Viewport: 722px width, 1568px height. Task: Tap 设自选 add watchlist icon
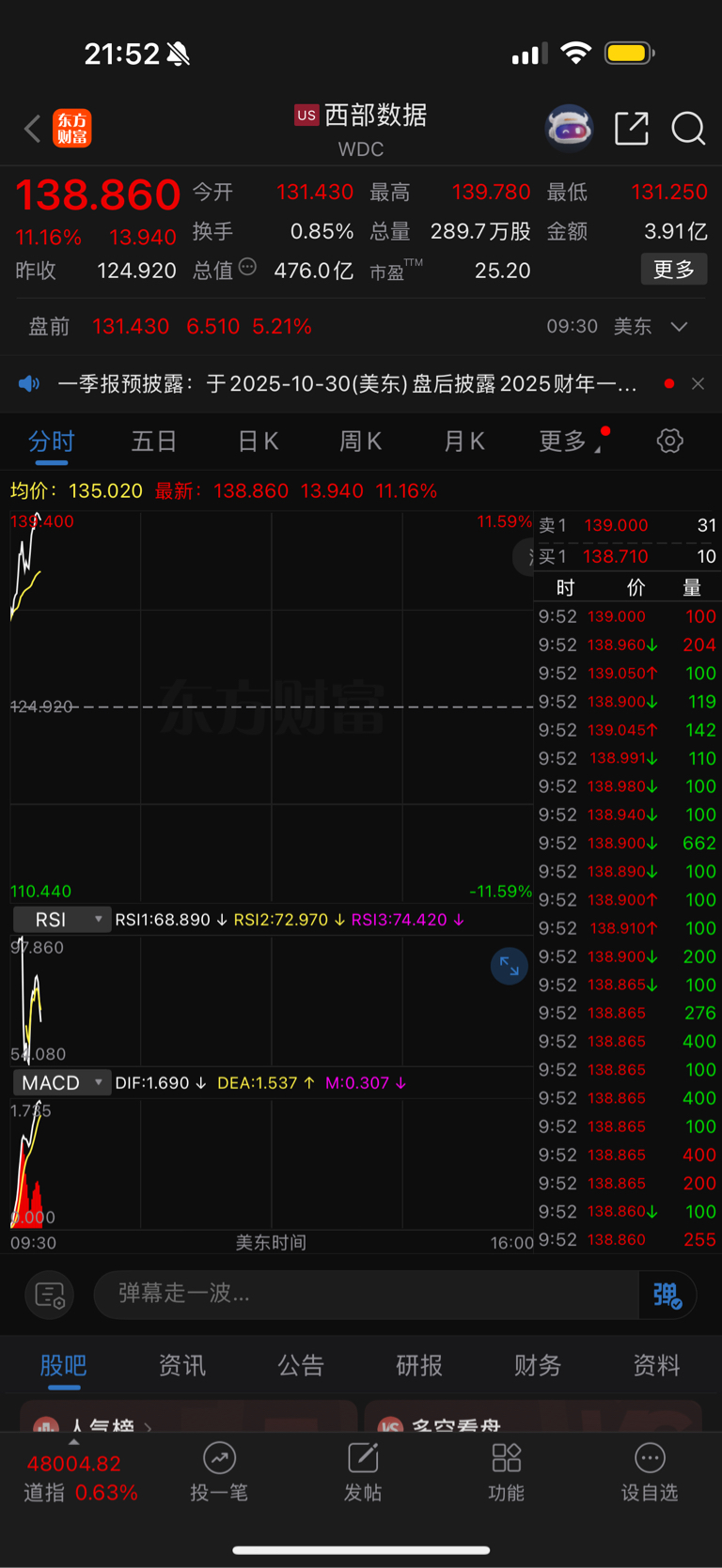(650, 1458)
